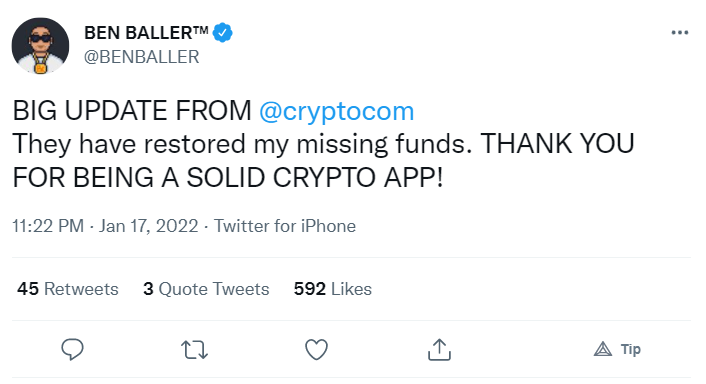Open the three-dot more options menu
This screenshot has width=706, height=384.
[x=680, y=32]
